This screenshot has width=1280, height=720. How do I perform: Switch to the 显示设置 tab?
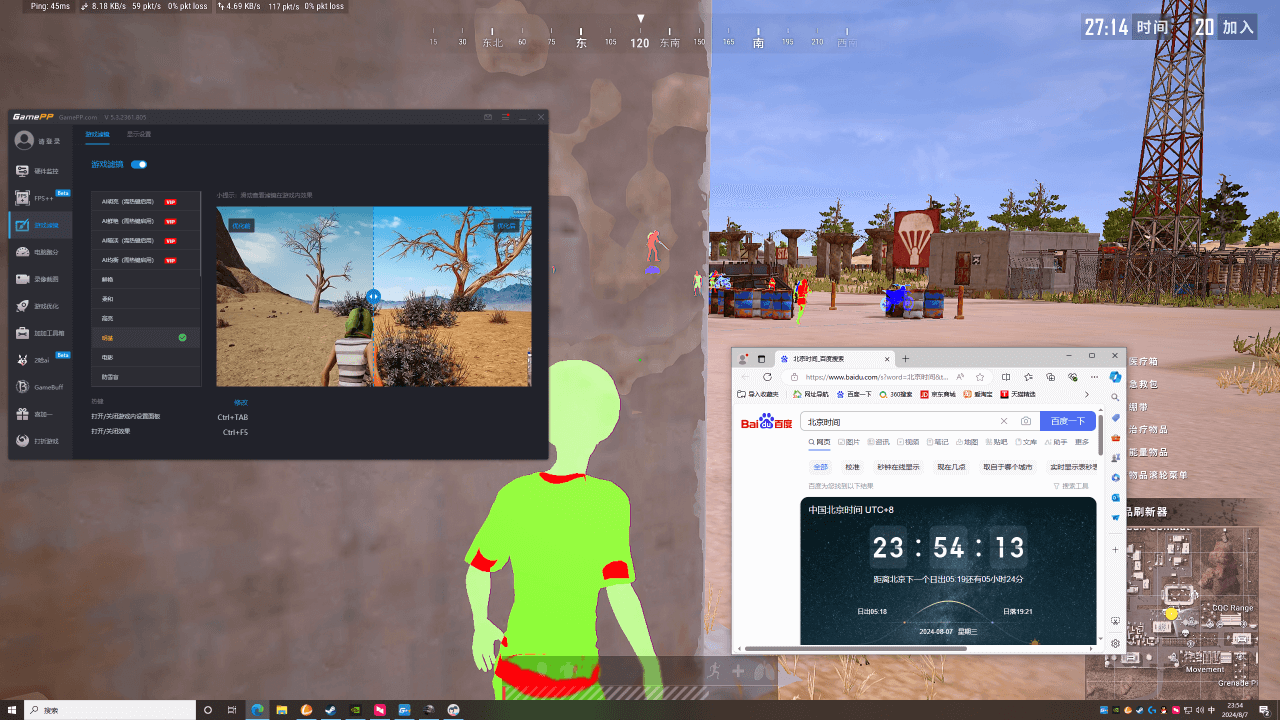coord(139,134)
